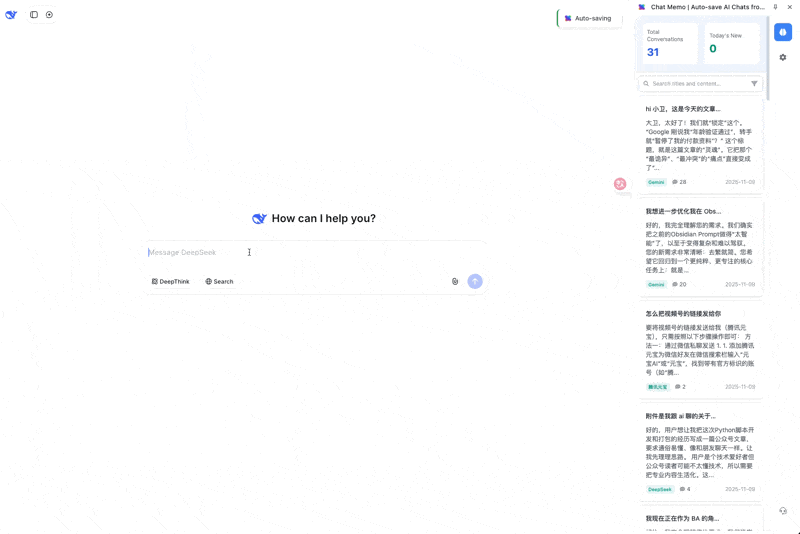Focus the Message DeepSeek input field
The height and width of the screenshot is (534, 800).
tap(316, 252)
